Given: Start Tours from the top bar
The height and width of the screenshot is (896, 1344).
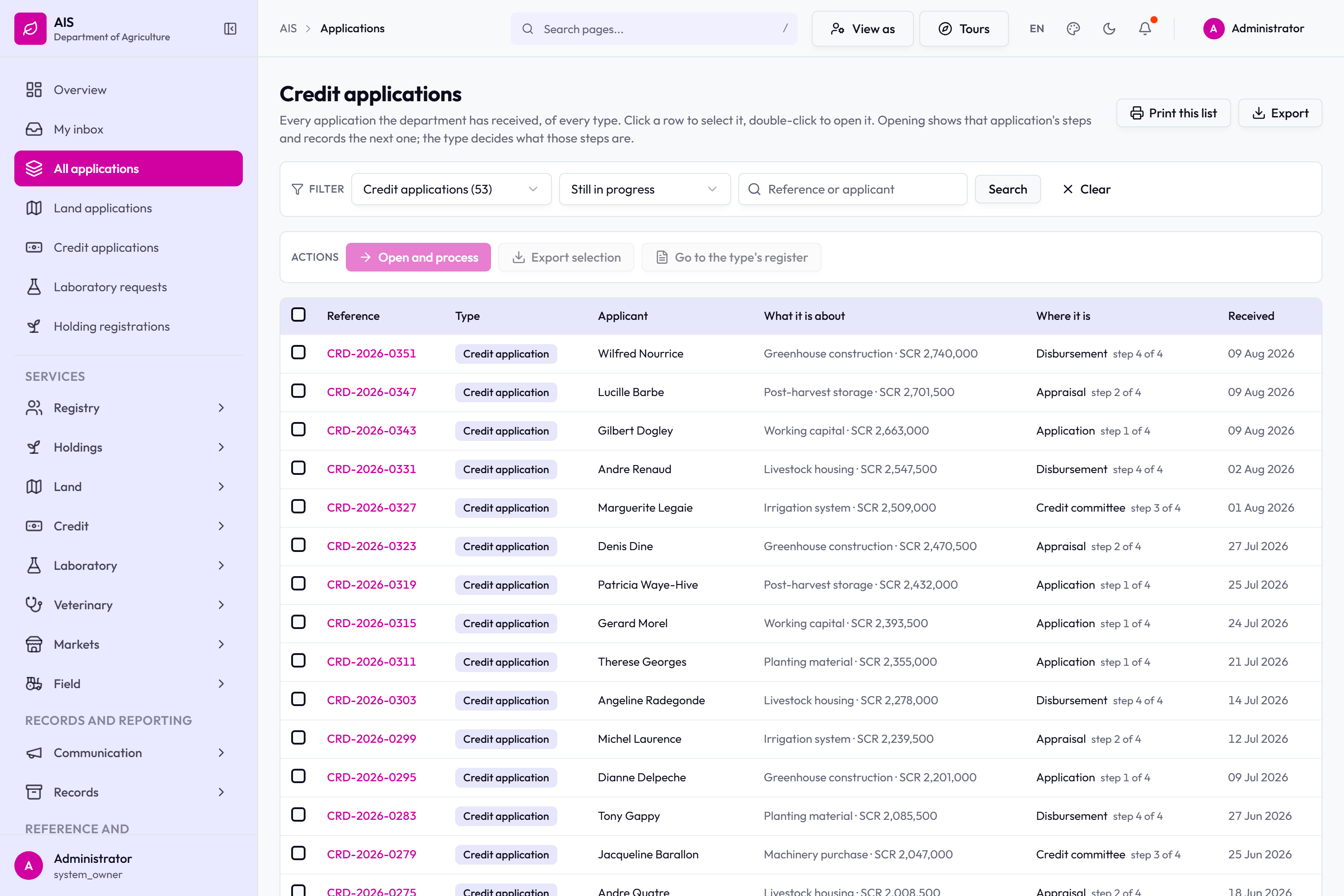Looking at the screenshot, I should 964,29.
